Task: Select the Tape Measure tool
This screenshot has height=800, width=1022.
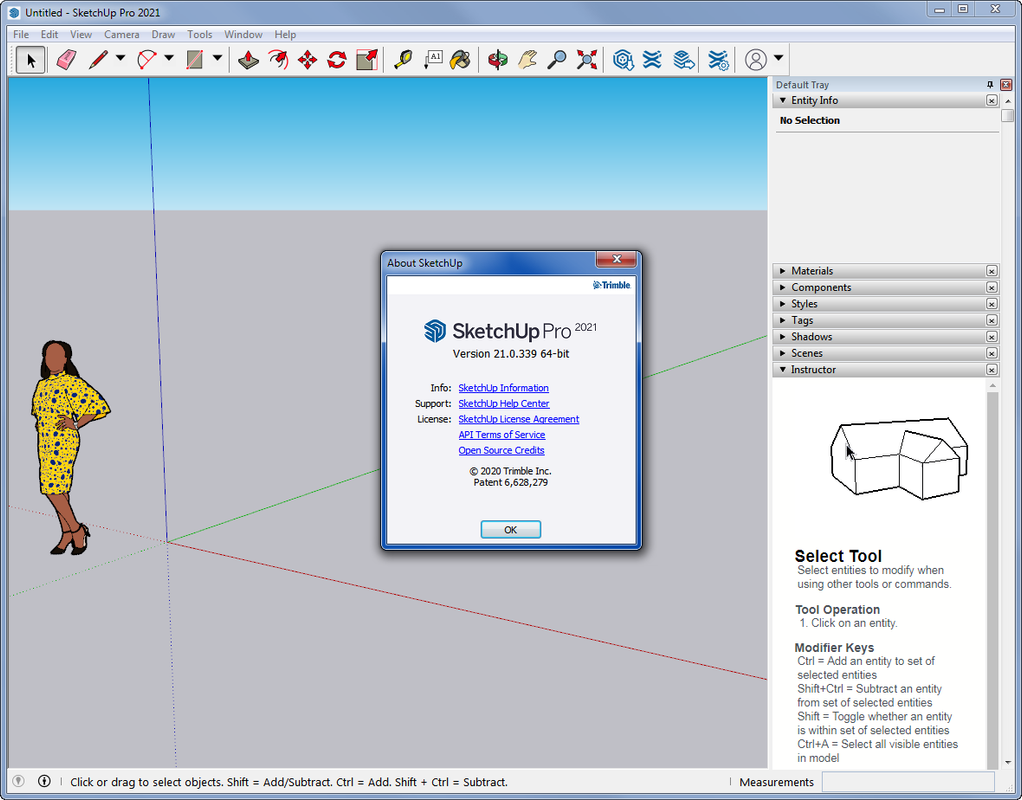Action: (403, 60)
